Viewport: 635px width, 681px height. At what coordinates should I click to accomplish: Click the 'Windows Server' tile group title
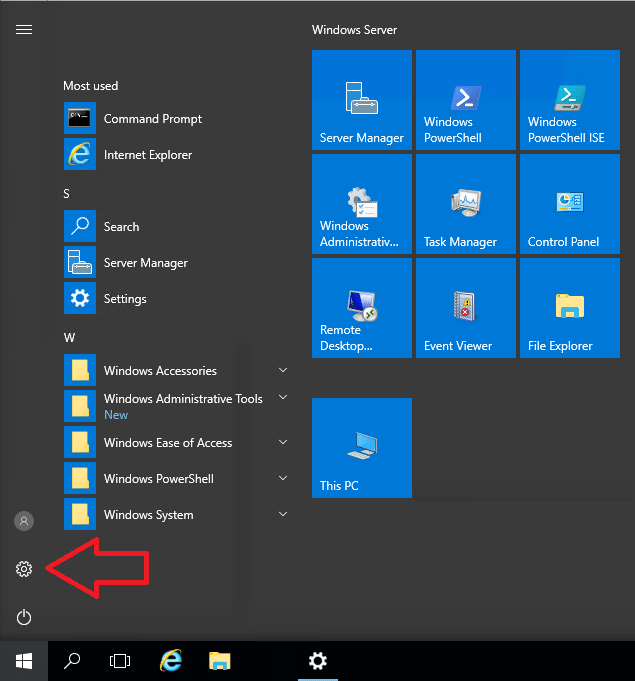(x=354, y=30)
